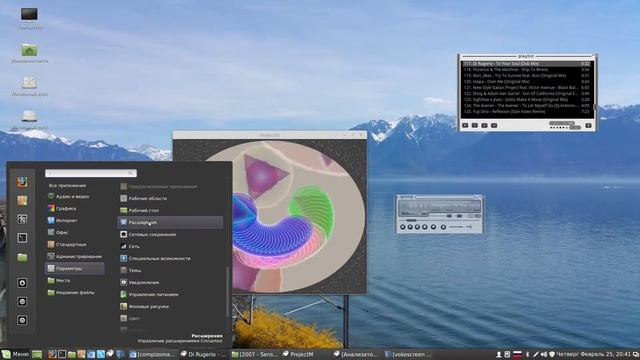Open the Software Manager box icon in favorites
This screenshot has width=640, height=360.
tap(22, 200)
